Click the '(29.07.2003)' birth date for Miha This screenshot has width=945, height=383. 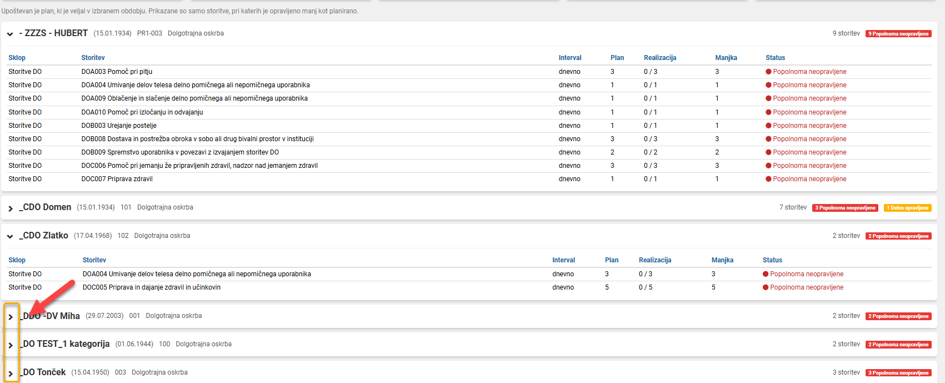tap(105, 316)
